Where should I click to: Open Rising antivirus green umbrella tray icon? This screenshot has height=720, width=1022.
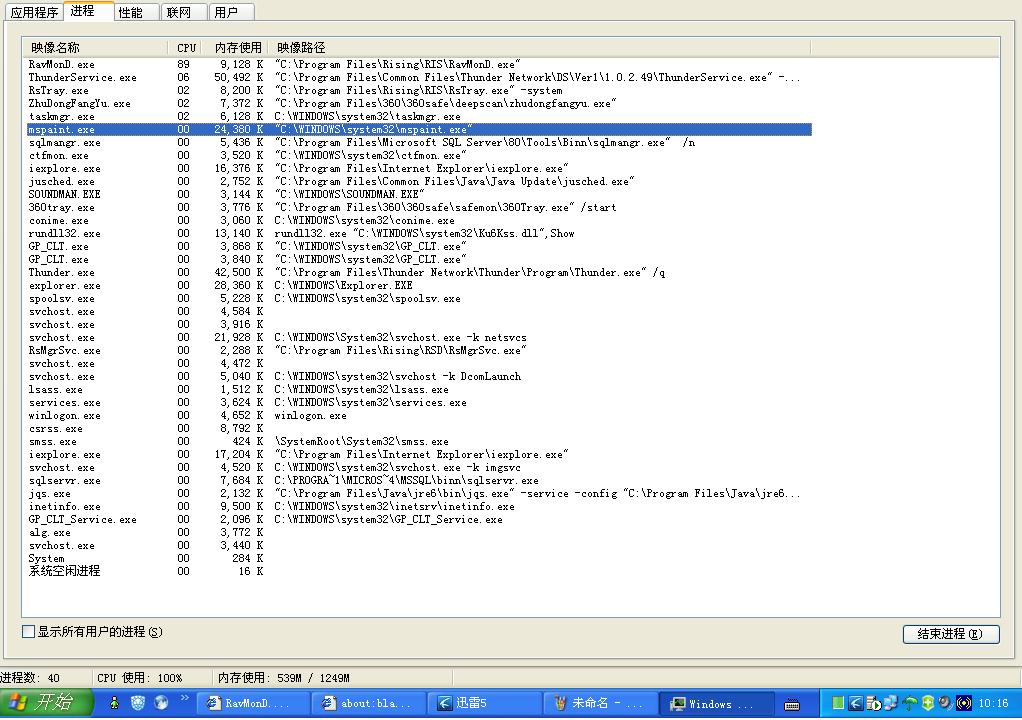pos(909,703)
